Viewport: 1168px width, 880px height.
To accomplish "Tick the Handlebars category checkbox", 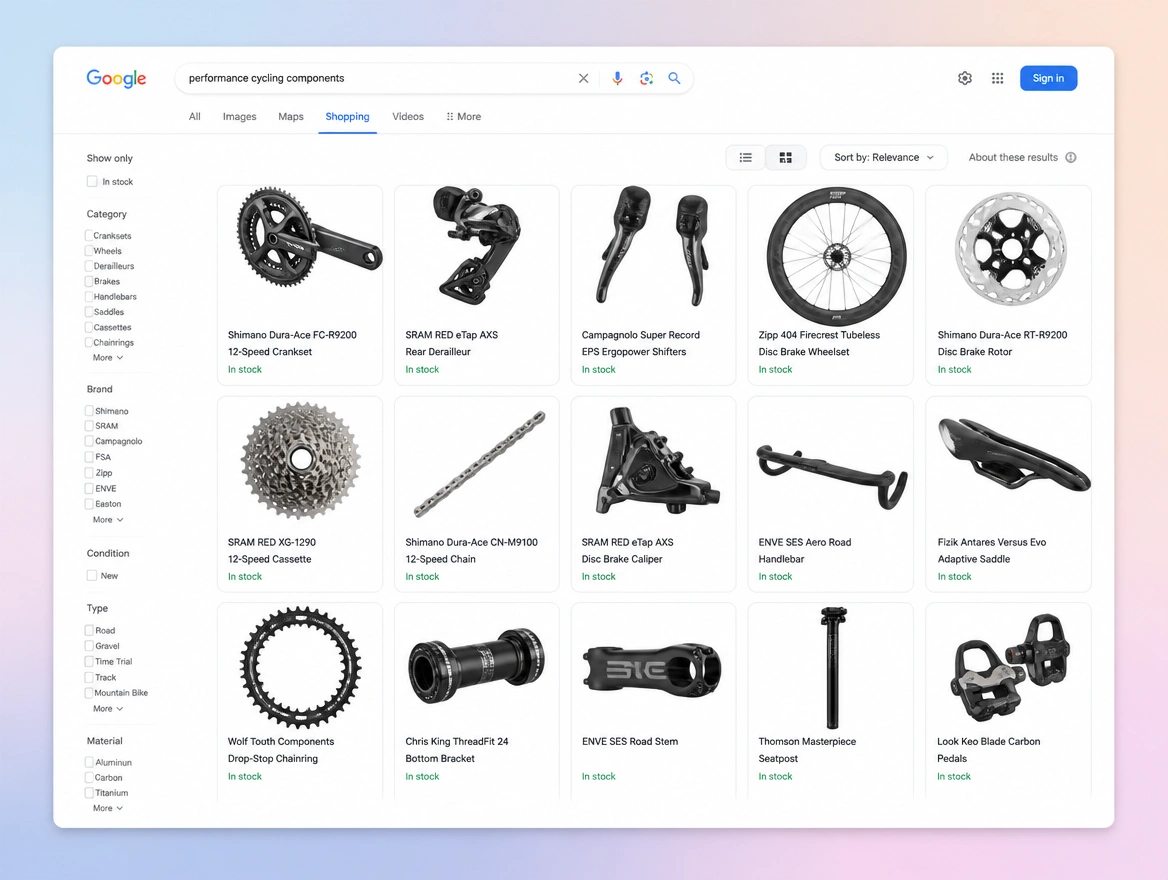I will tap(89, 297).
